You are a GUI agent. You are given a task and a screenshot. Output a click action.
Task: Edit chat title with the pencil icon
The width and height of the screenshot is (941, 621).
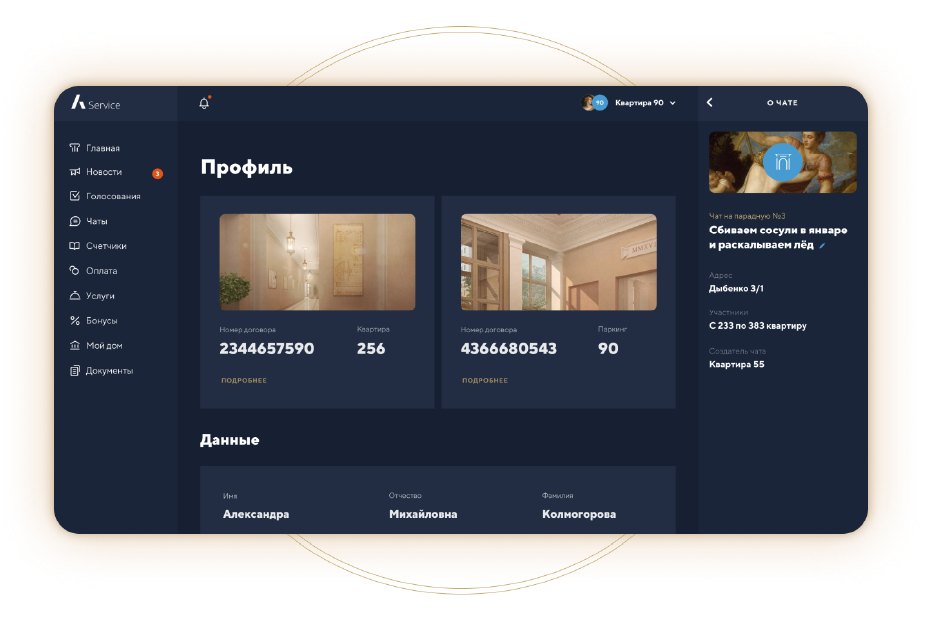point(822,245)
